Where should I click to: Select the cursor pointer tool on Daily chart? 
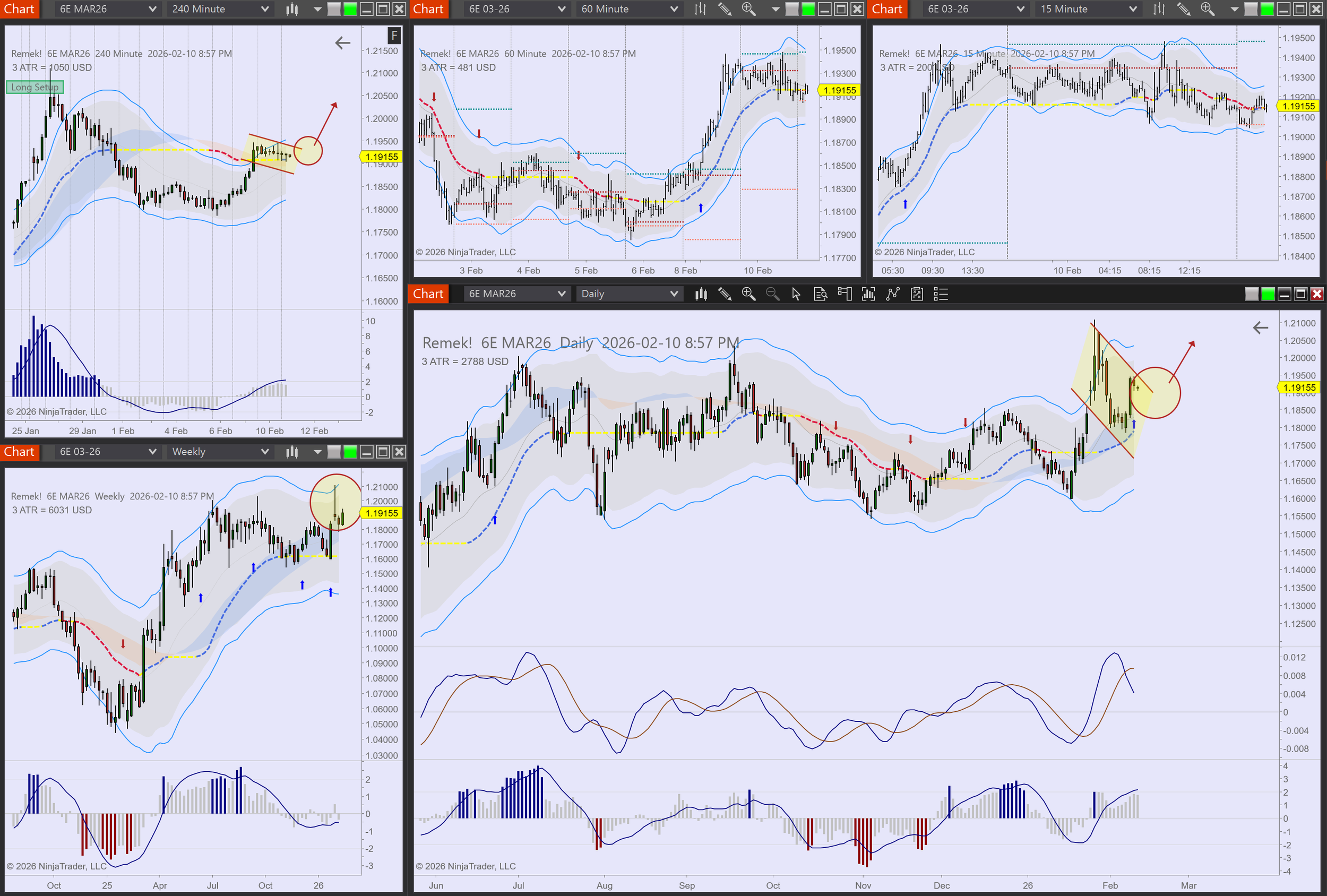[796, 294]
